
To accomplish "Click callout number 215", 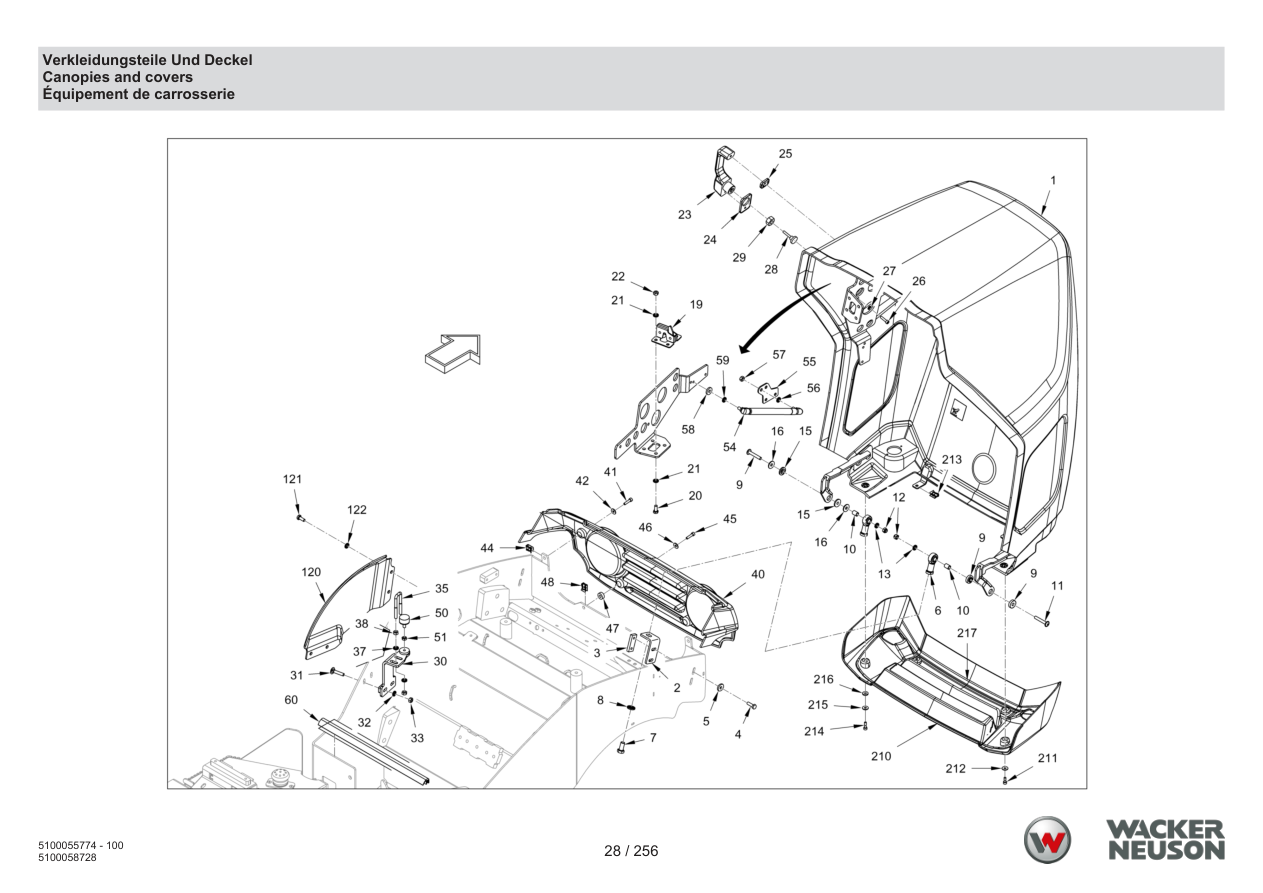I will 818,705.
